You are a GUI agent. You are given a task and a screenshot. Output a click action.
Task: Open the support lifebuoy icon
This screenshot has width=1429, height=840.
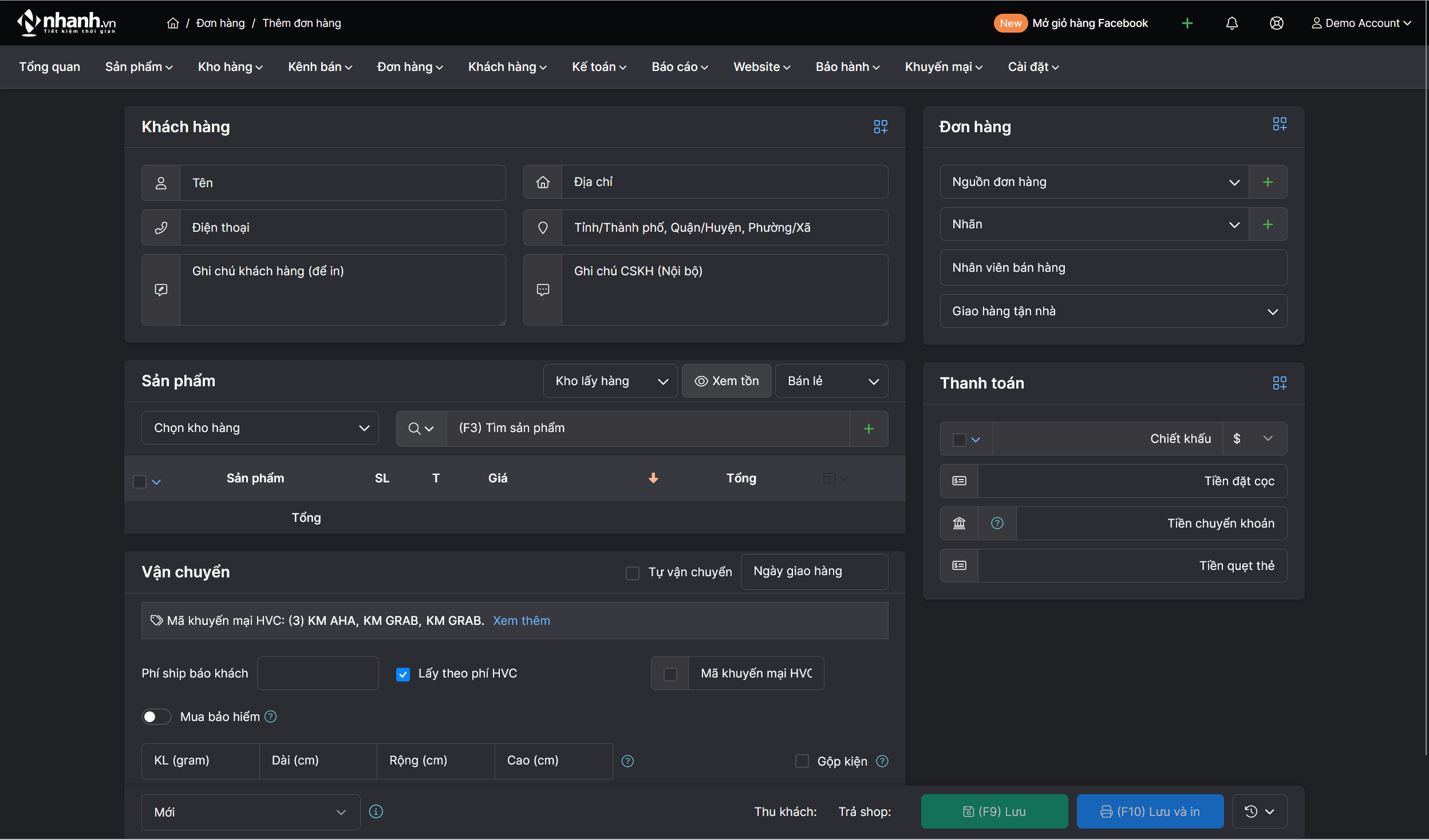(1277, 23)
